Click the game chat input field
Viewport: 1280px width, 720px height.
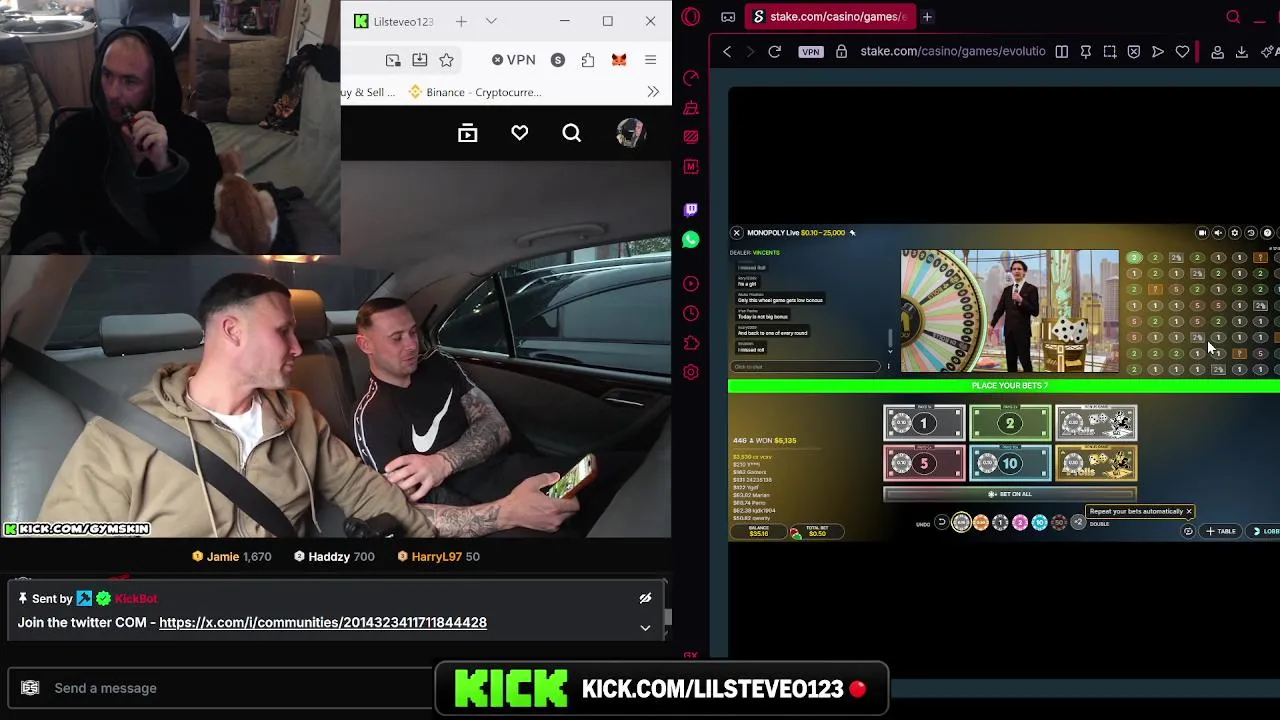805,366
